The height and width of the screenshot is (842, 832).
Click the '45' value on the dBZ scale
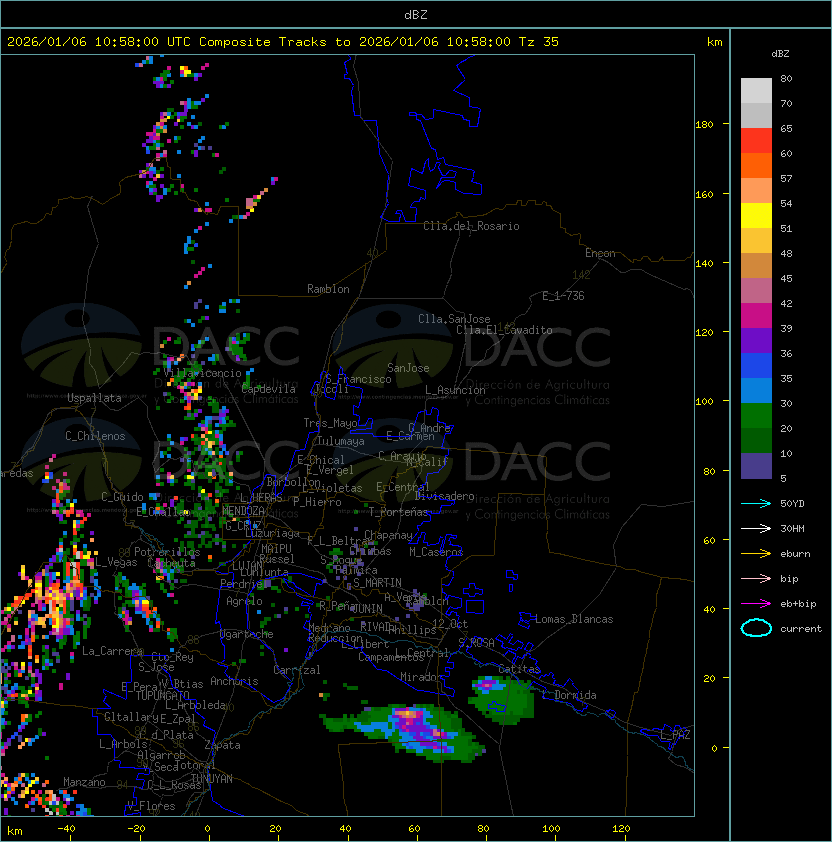pos(786,278)
